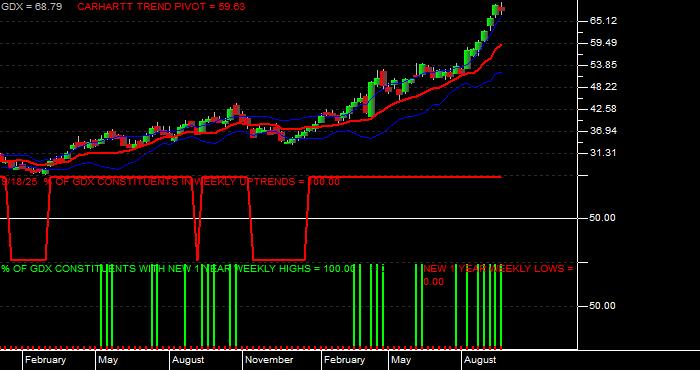Click the first August time axis label
700x370 pixels.
coord(188,360)
